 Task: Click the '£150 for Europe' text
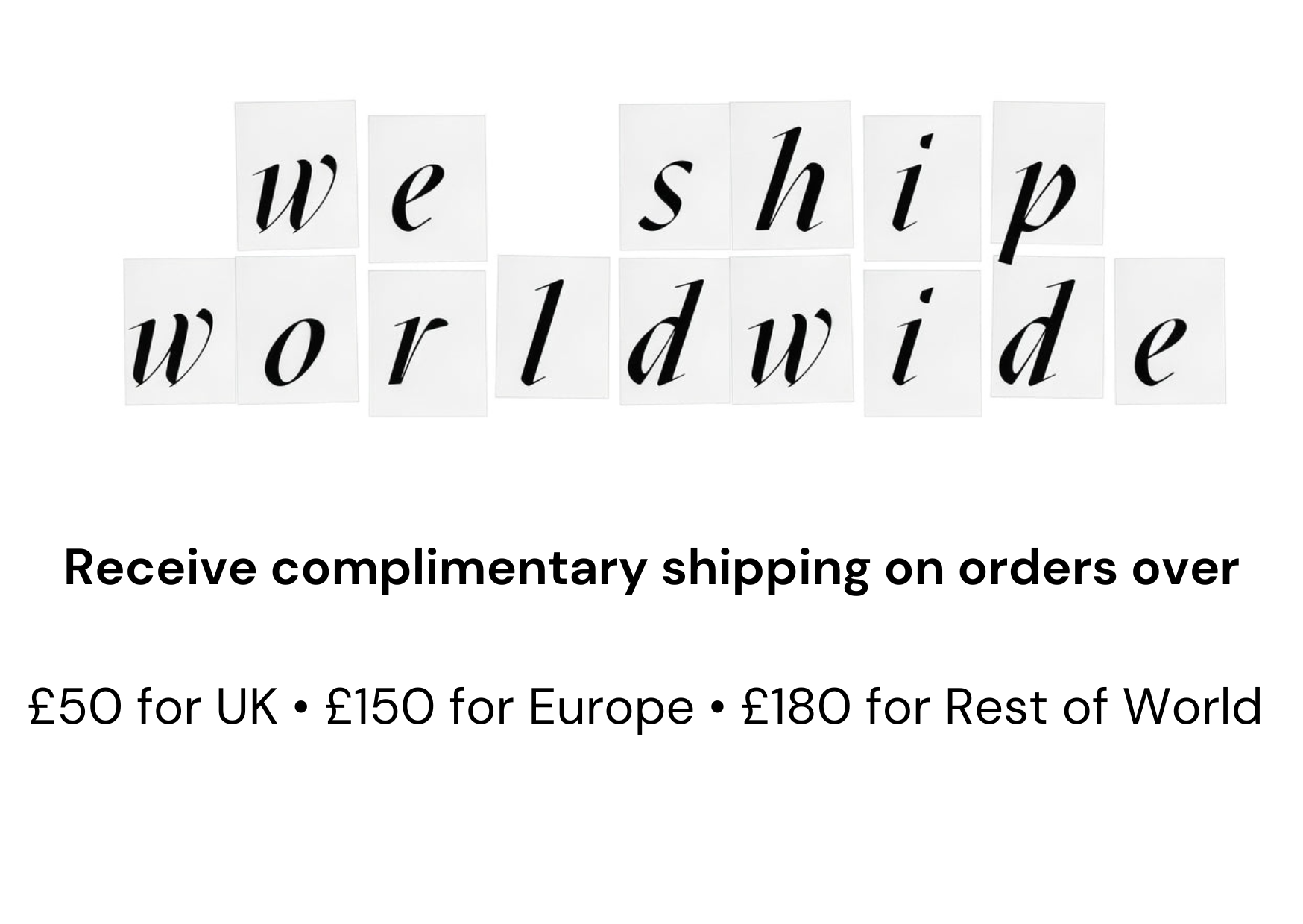510,706
